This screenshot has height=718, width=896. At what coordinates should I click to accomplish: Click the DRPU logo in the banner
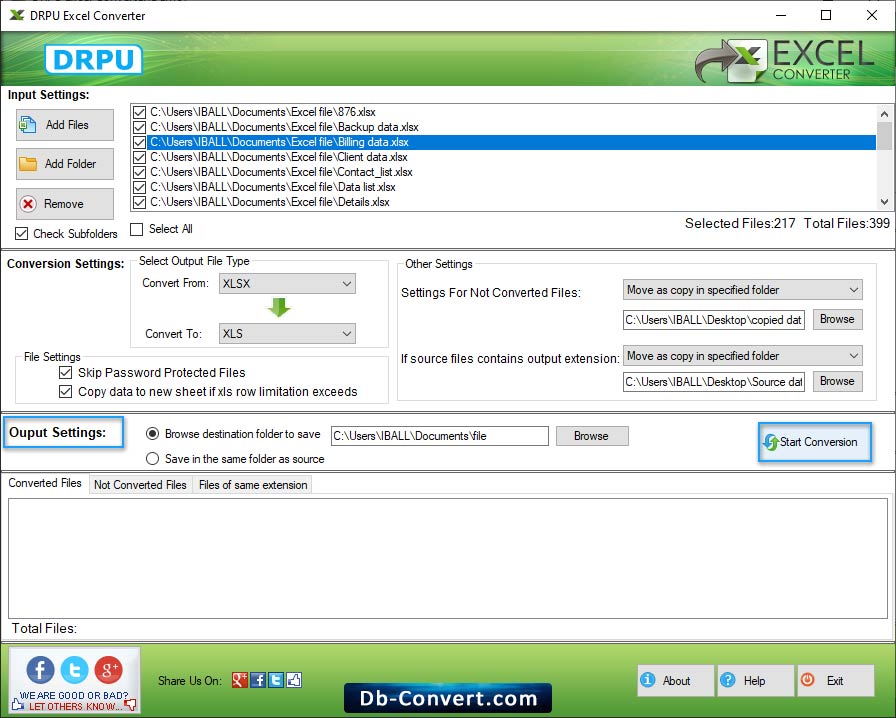click(94, 59)
